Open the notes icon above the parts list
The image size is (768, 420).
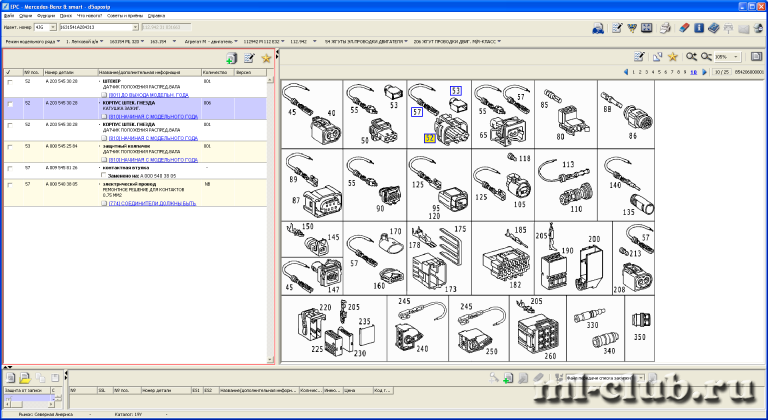pos(249,59)
